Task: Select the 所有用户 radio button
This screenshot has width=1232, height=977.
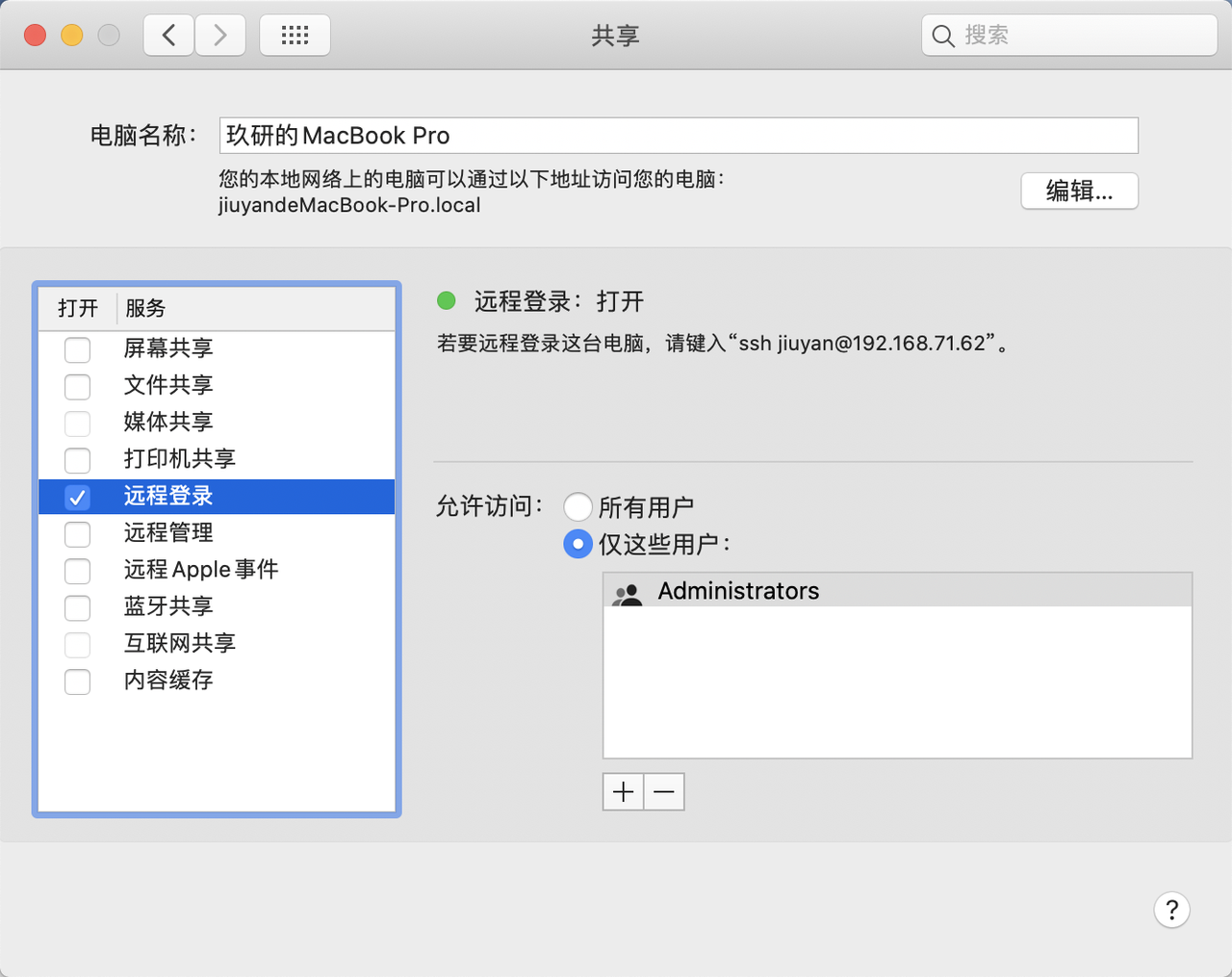Action: [577, 506]
